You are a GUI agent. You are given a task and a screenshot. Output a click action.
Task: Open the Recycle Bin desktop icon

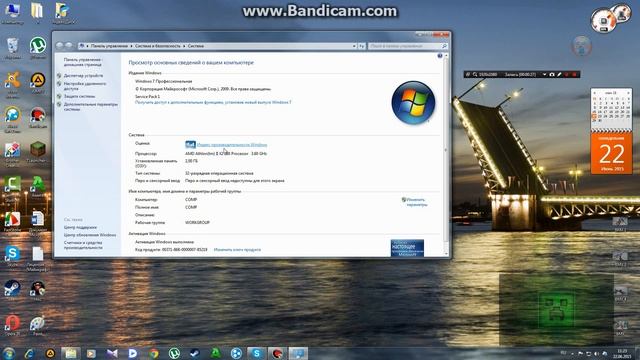point(12,46)
